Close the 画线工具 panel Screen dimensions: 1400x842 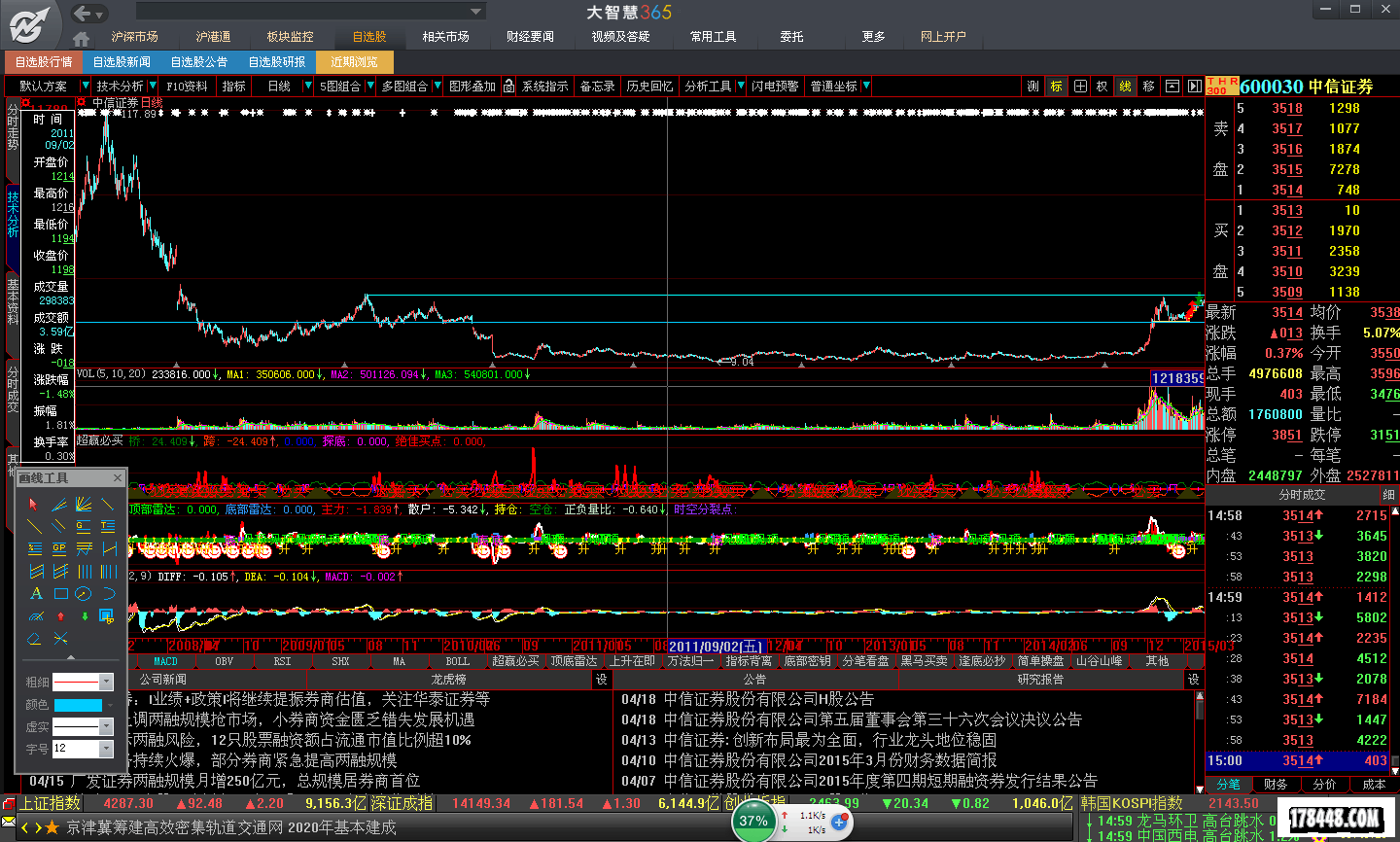118,477
